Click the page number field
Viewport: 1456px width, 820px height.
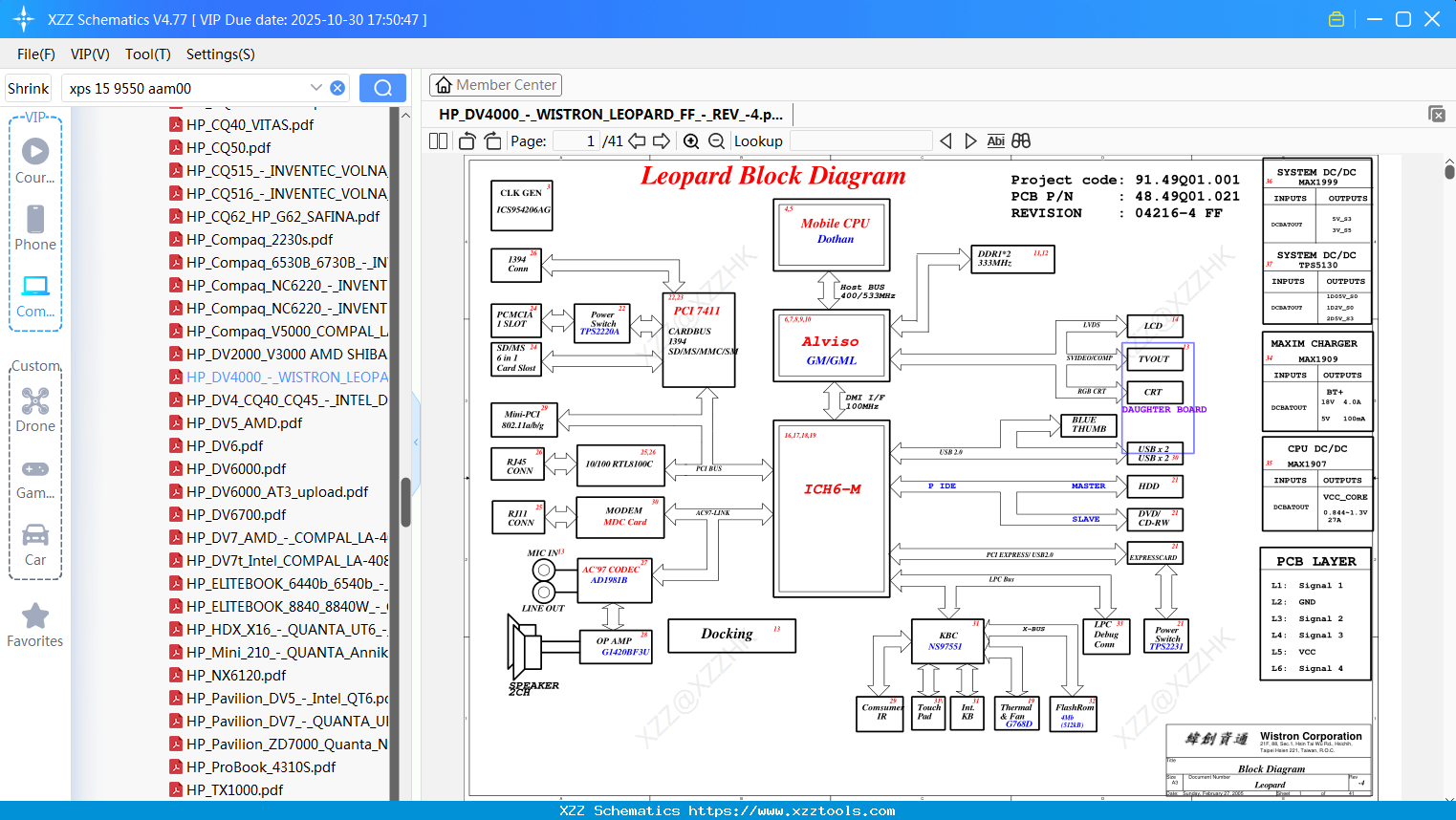(x=576, y=140)
